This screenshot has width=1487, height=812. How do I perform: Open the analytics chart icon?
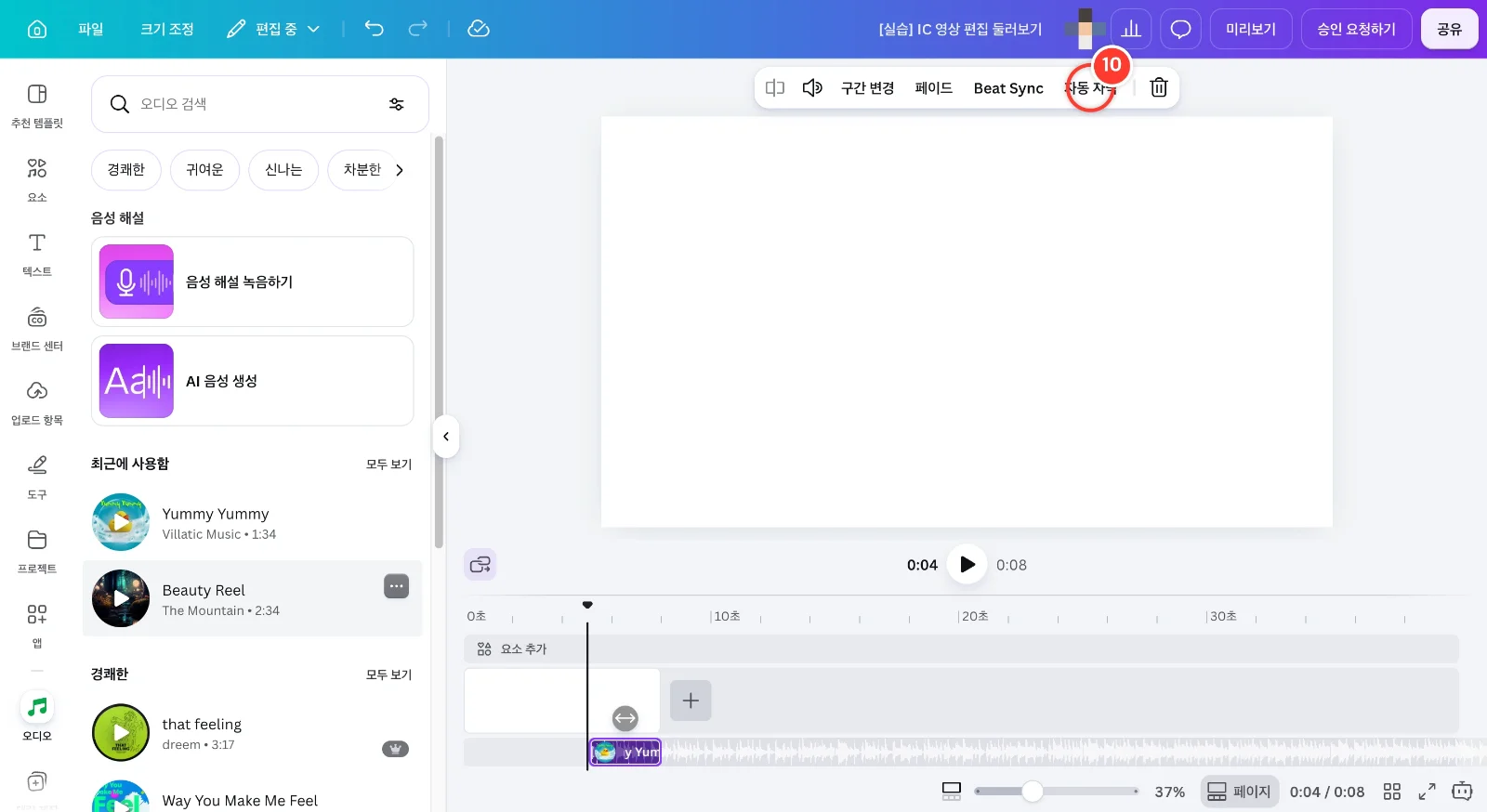pos(1131,29)
